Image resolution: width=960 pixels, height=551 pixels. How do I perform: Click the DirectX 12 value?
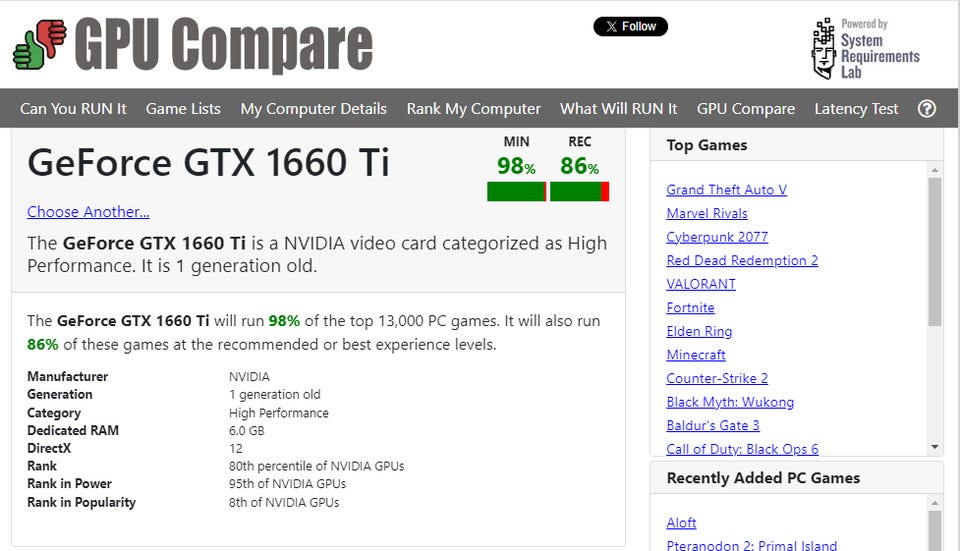click(x=236, y=448)
